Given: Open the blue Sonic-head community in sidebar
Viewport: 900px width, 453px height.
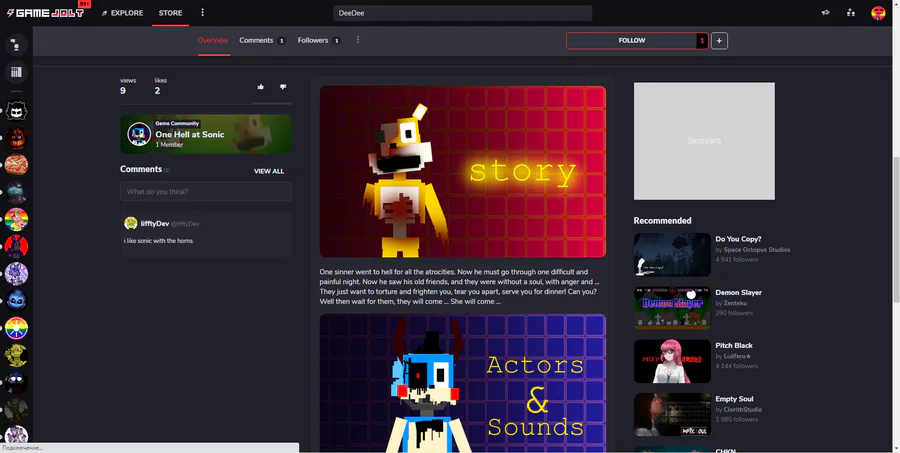Looking at the screenshot, I should pos(16,301).
